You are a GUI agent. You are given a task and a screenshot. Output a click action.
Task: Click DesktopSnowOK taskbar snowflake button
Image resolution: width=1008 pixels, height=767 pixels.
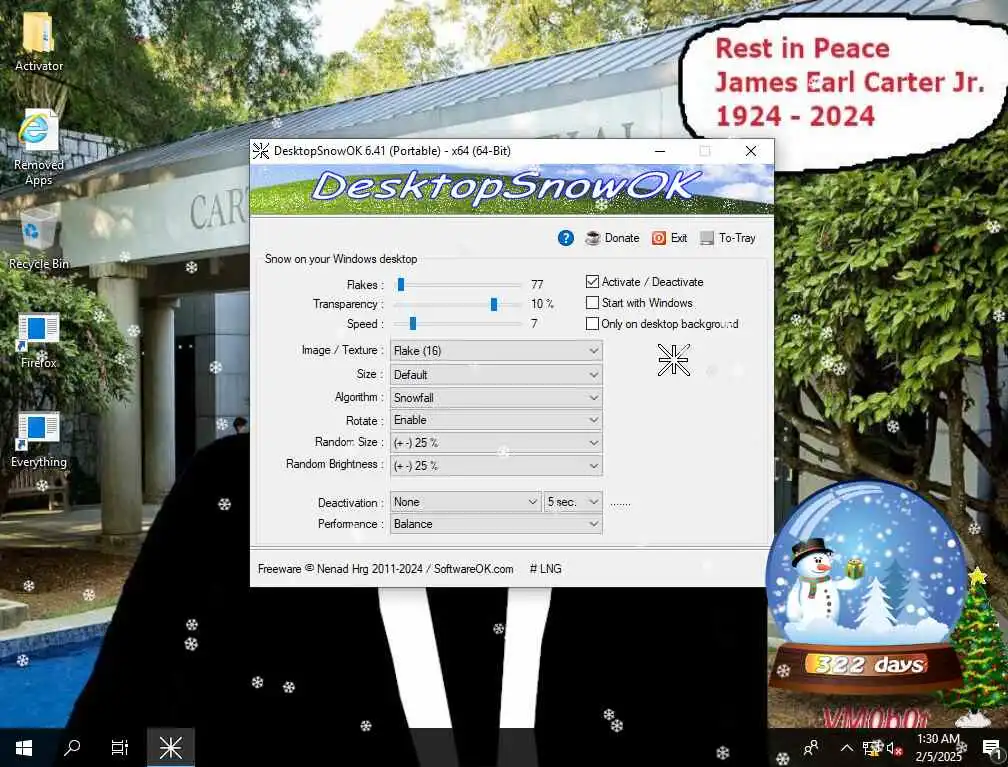tap(170, 748)
